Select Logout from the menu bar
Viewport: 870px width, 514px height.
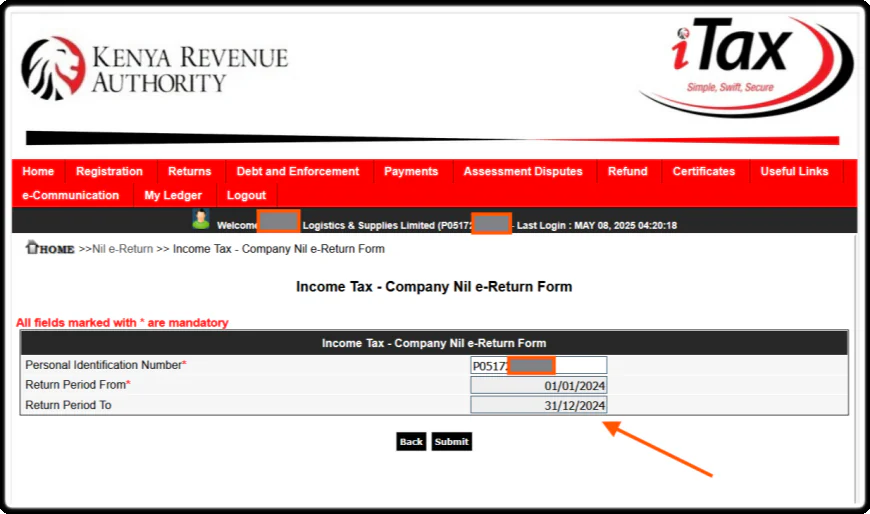pos(246,195)
